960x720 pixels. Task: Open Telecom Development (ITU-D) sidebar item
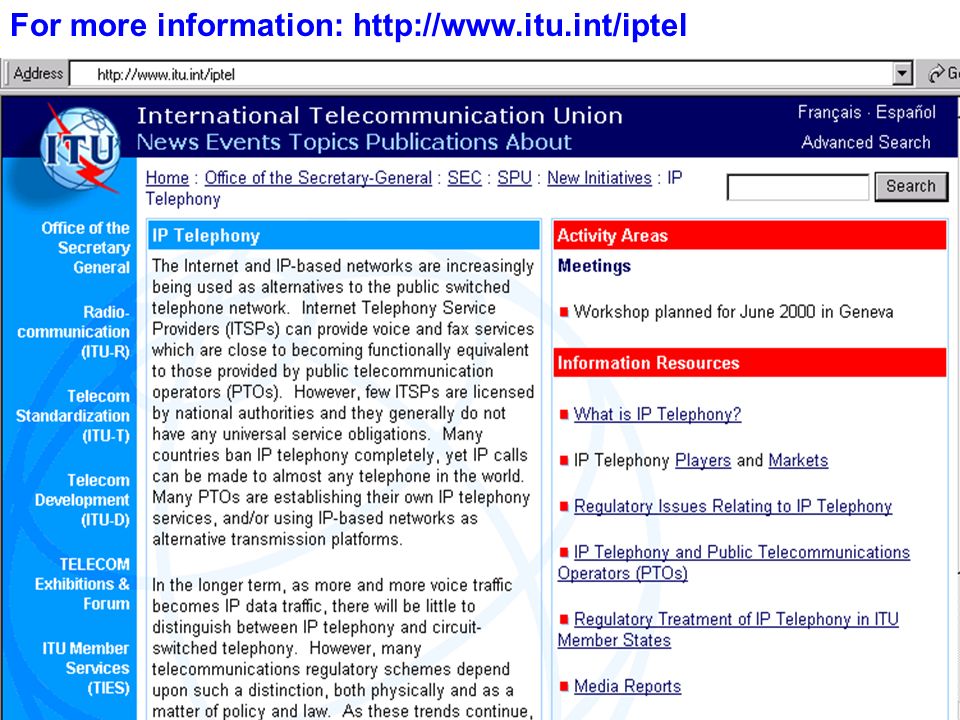tap(82, 500)
